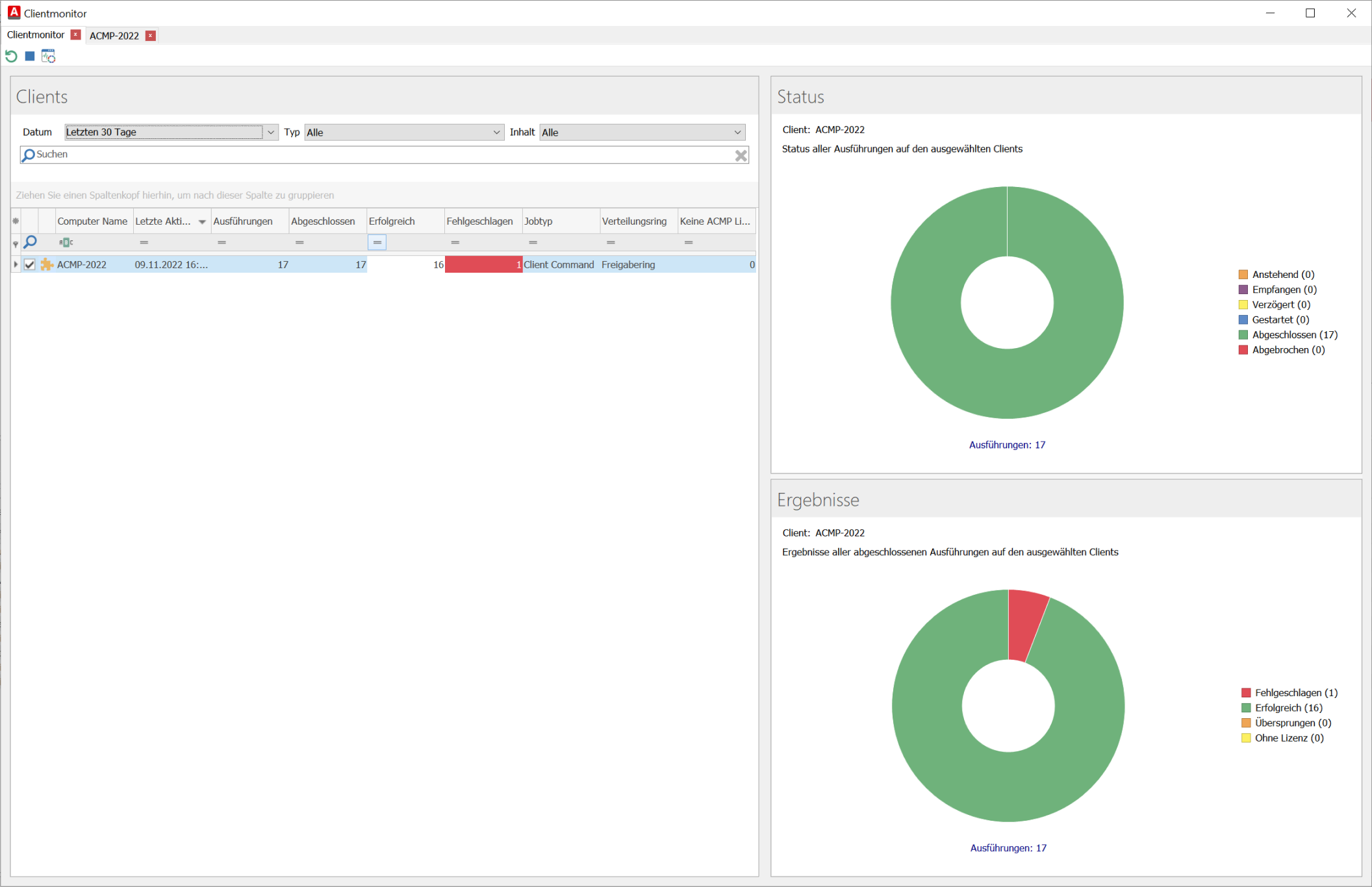Click the blue Stop icon in the toolbar
Image resolution: width=1372 pixels, height=887 pixels.
point(29,56)
